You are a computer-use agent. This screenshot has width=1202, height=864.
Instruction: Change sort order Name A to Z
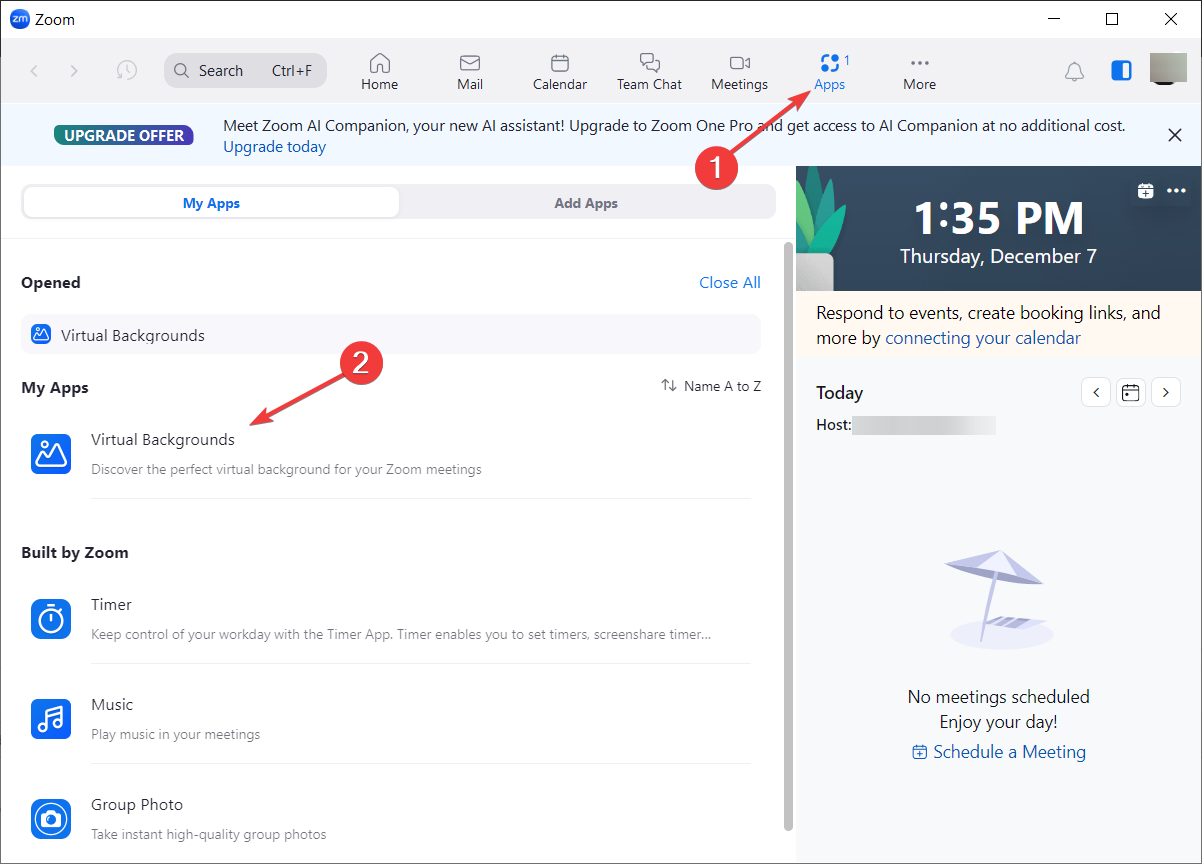click(711, 386)
